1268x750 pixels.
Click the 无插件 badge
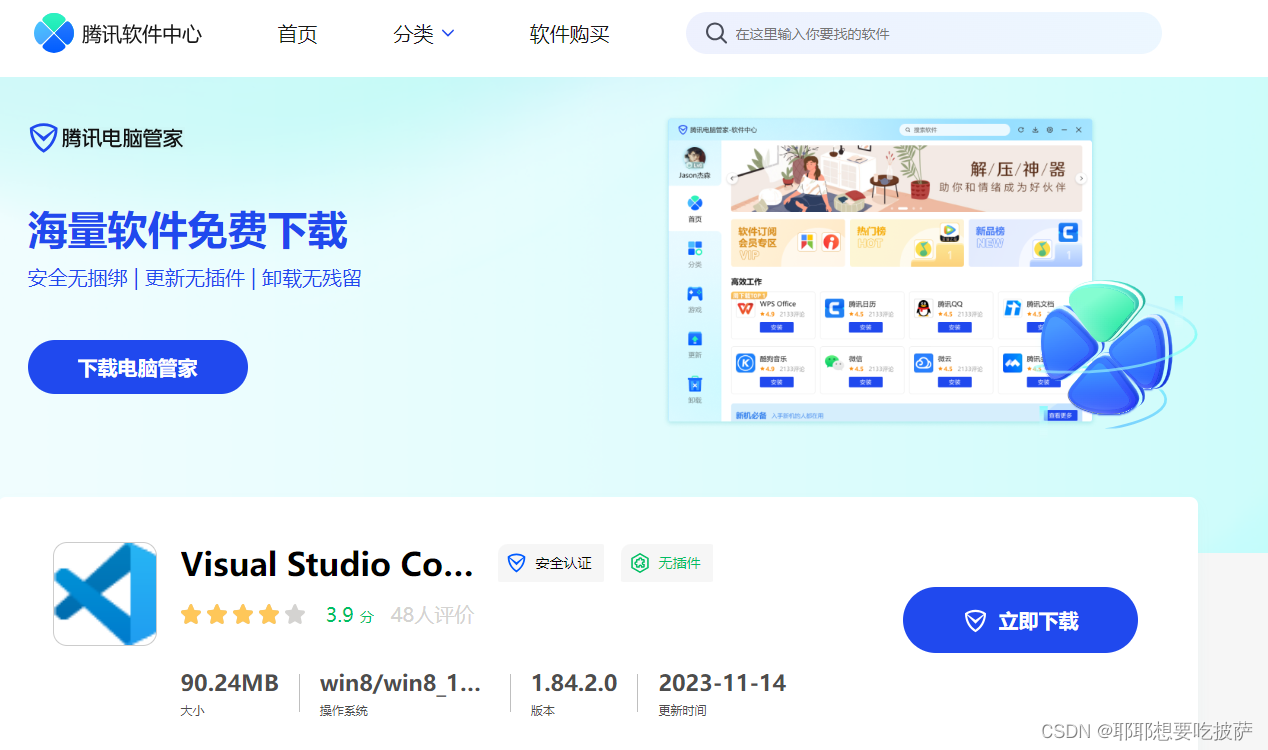click(x=667, y=563)
